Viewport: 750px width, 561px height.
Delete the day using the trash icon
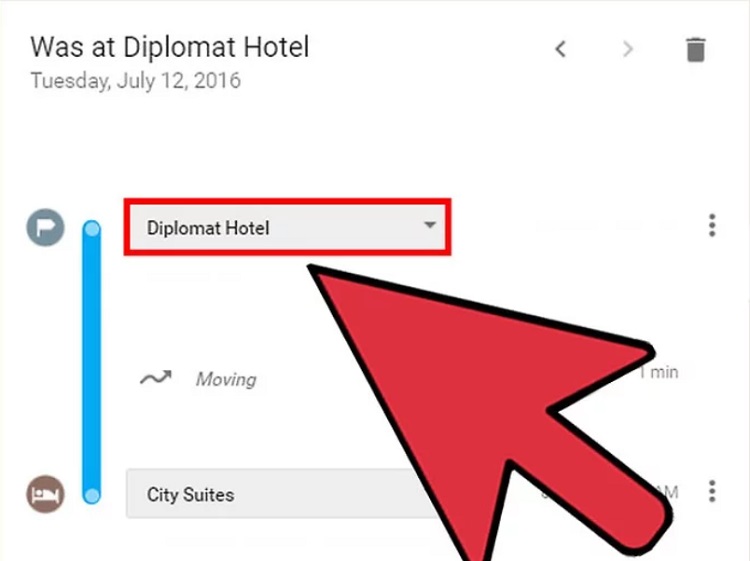click(695, 49)
